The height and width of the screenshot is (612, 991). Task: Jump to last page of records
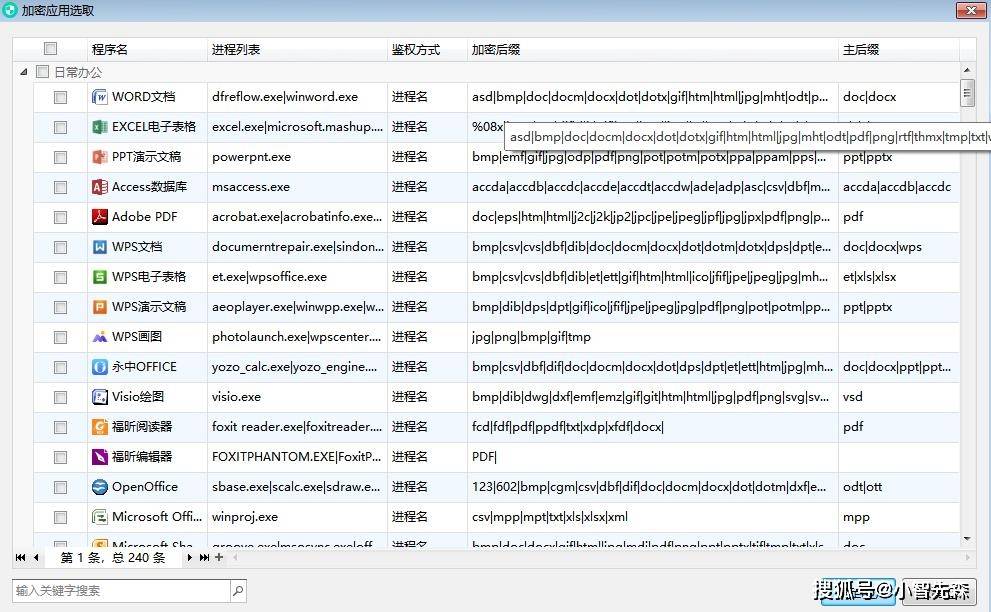204,558
